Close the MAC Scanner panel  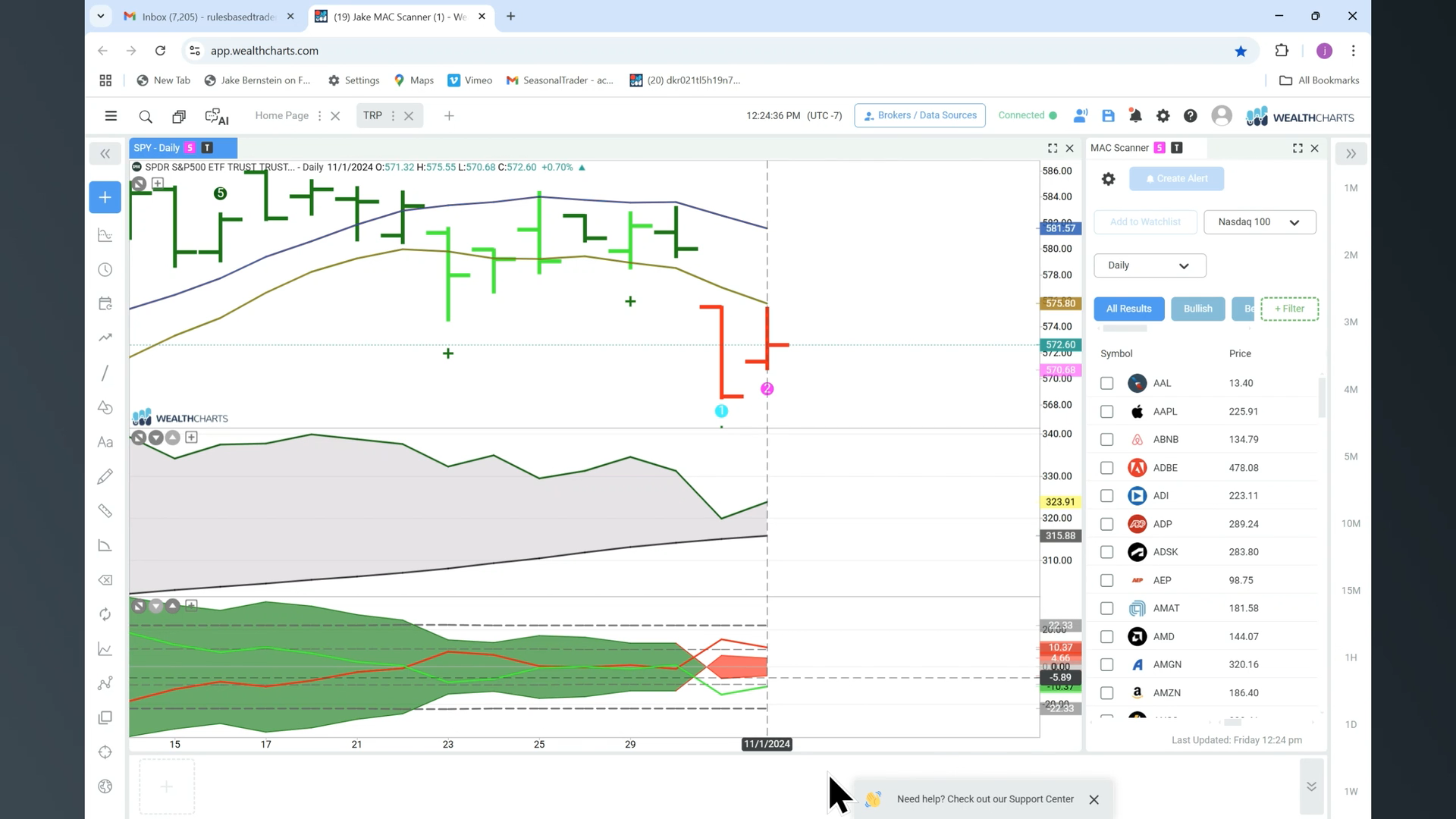point(1315,149)
